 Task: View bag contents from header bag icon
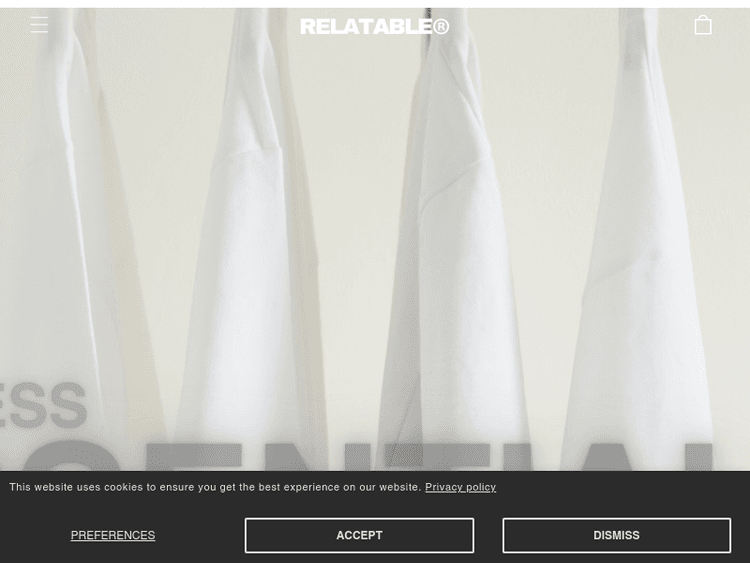click(x=703, y=25)
